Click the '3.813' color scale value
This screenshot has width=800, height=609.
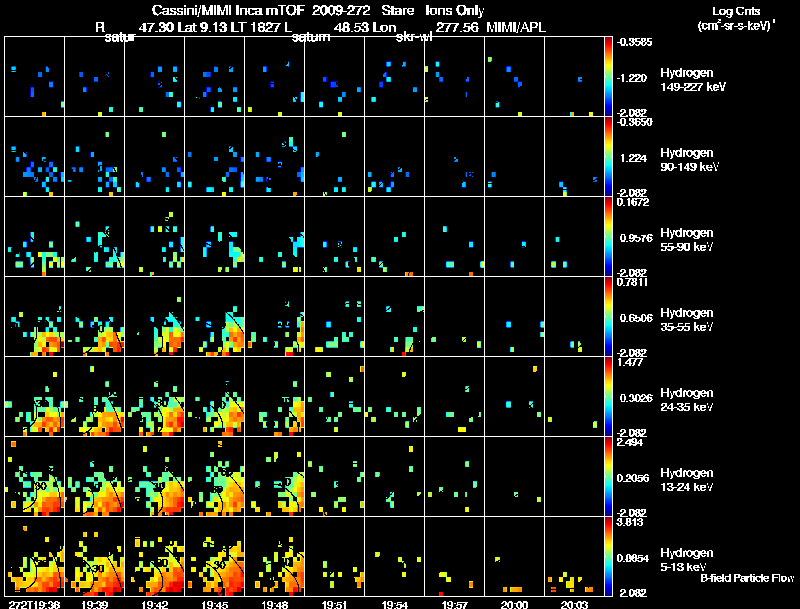coord(630,522)
